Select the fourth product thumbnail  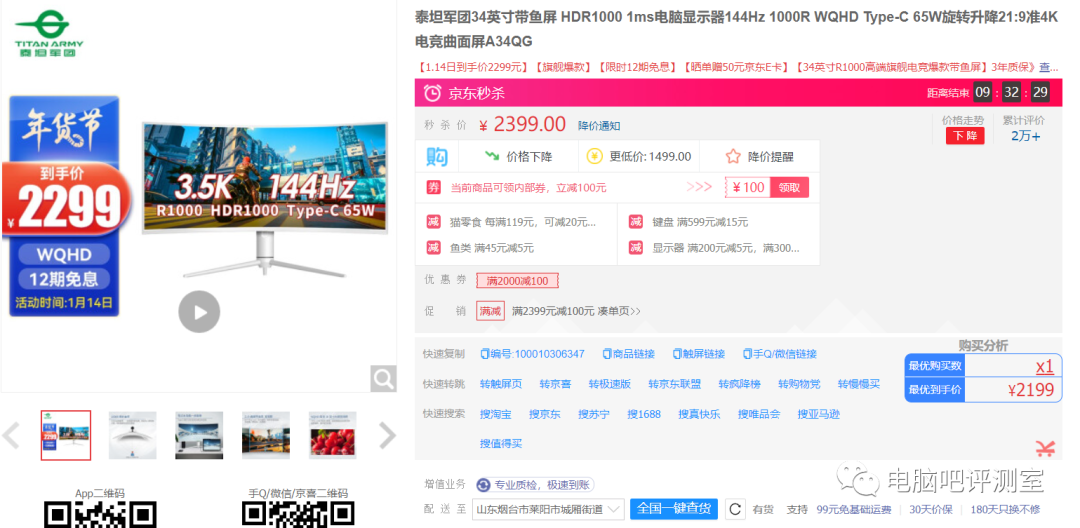click(266, 435)
